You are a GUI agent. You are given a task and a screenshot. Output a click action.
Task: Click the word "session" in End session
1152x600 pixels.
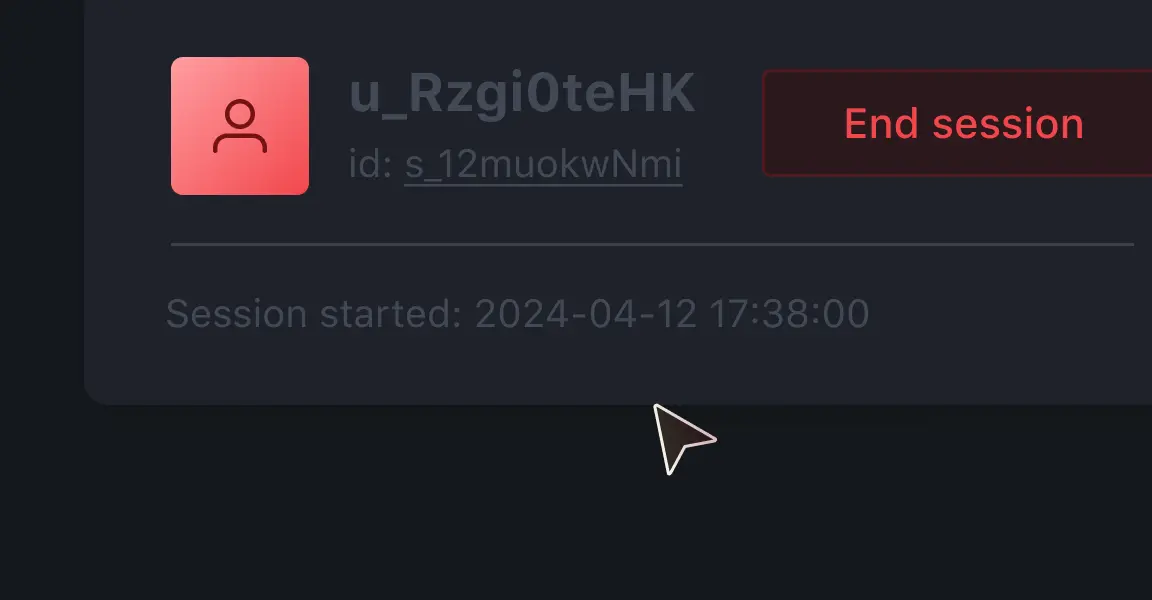coord(1008,124)
